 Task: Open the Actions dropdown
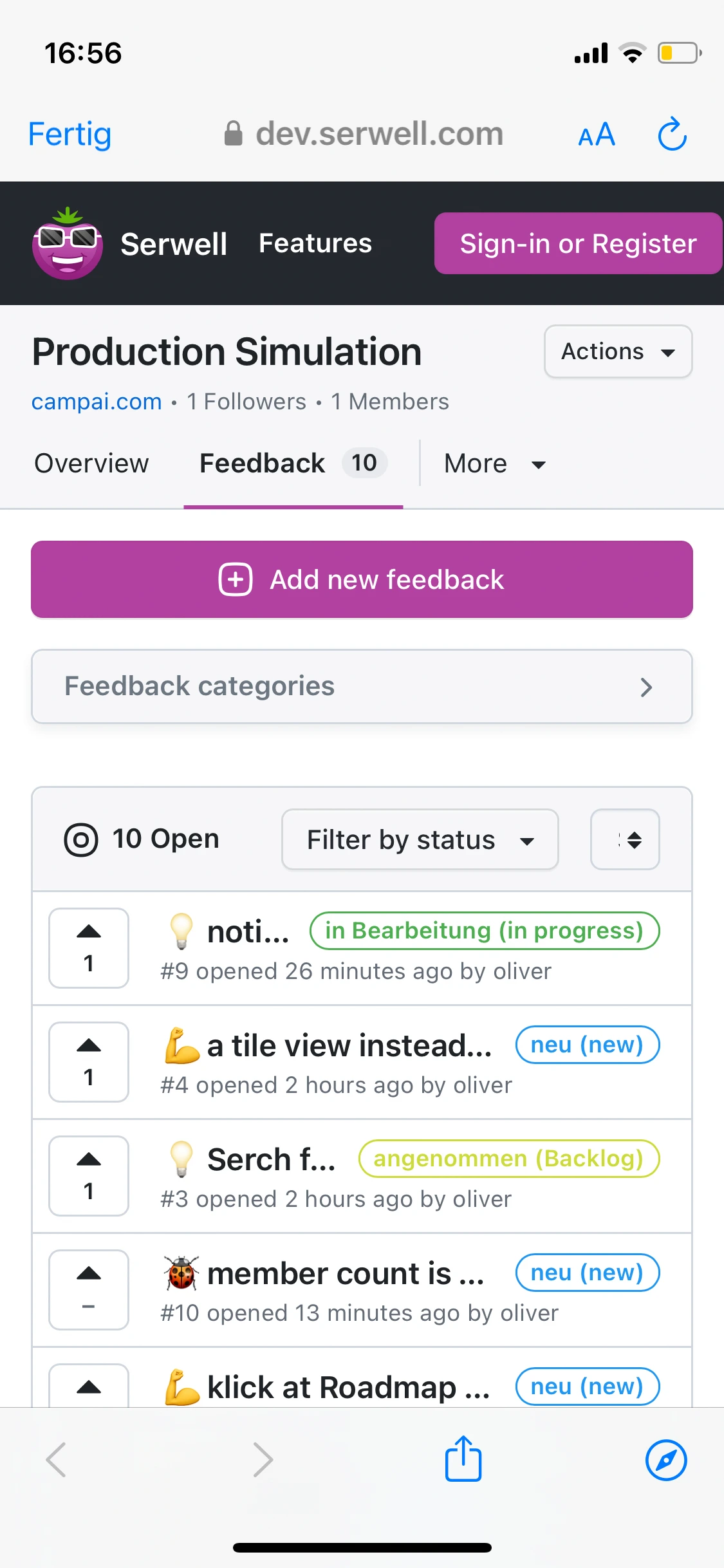[618, 351]
